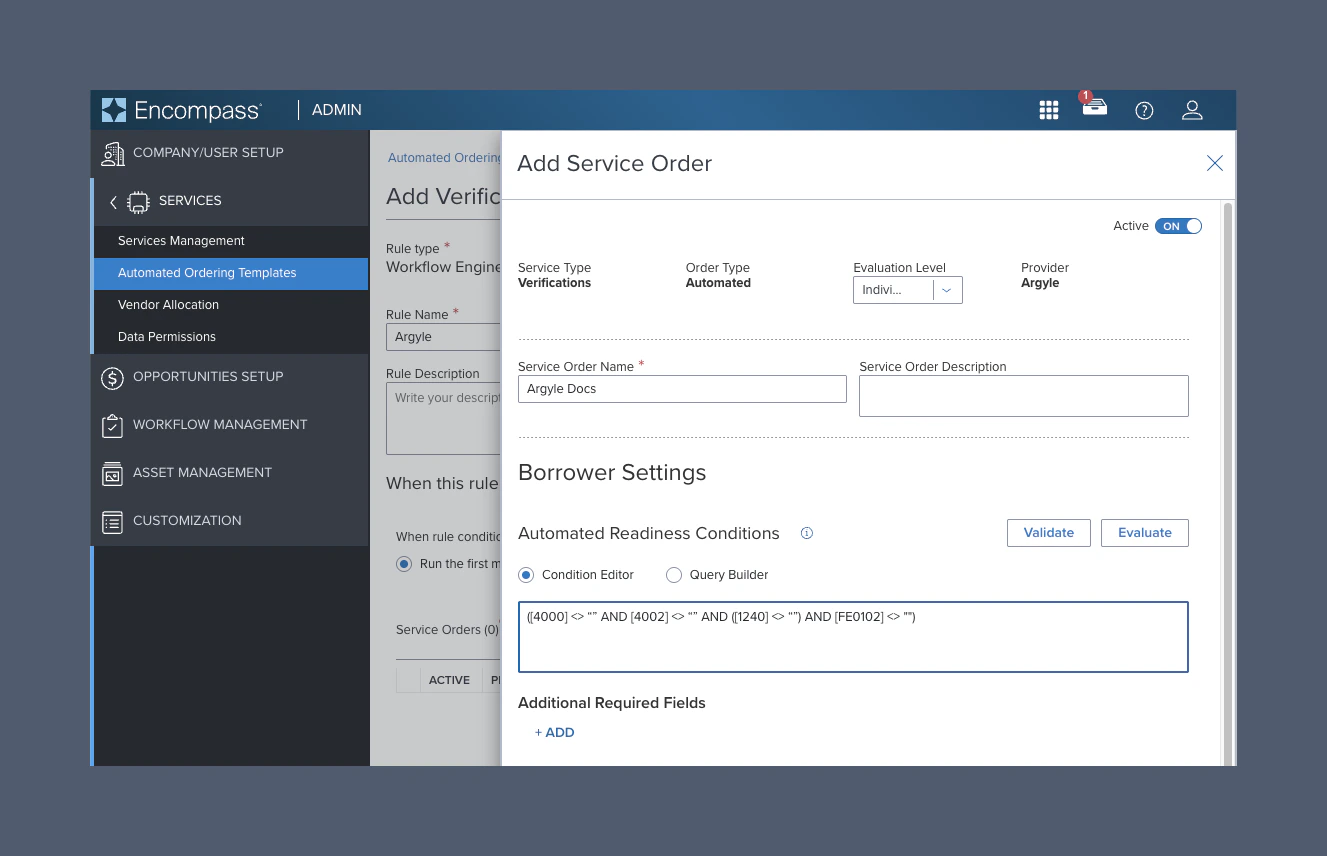This screenshot has width=1327, height=856.
Task: Validate the readiness conditions
Action: tap(1048, 532)
